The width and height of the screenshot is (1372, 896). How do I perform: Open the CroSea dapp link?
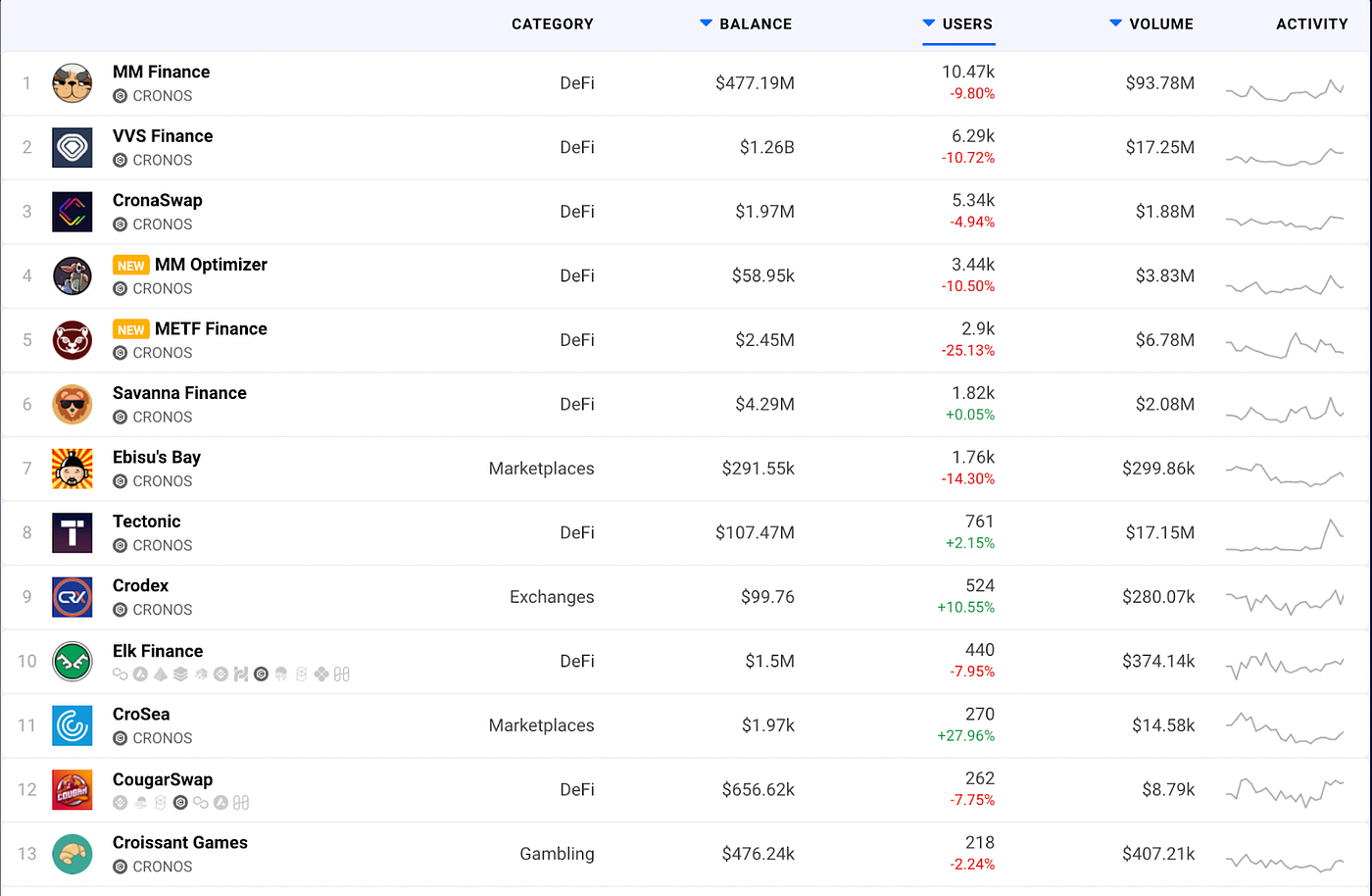[x=141, y=714]
